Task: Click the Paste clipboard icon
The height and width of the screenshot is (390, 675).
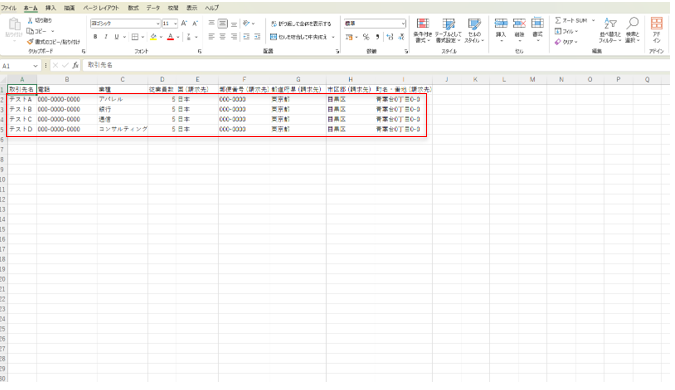Action: pos(14,24)
